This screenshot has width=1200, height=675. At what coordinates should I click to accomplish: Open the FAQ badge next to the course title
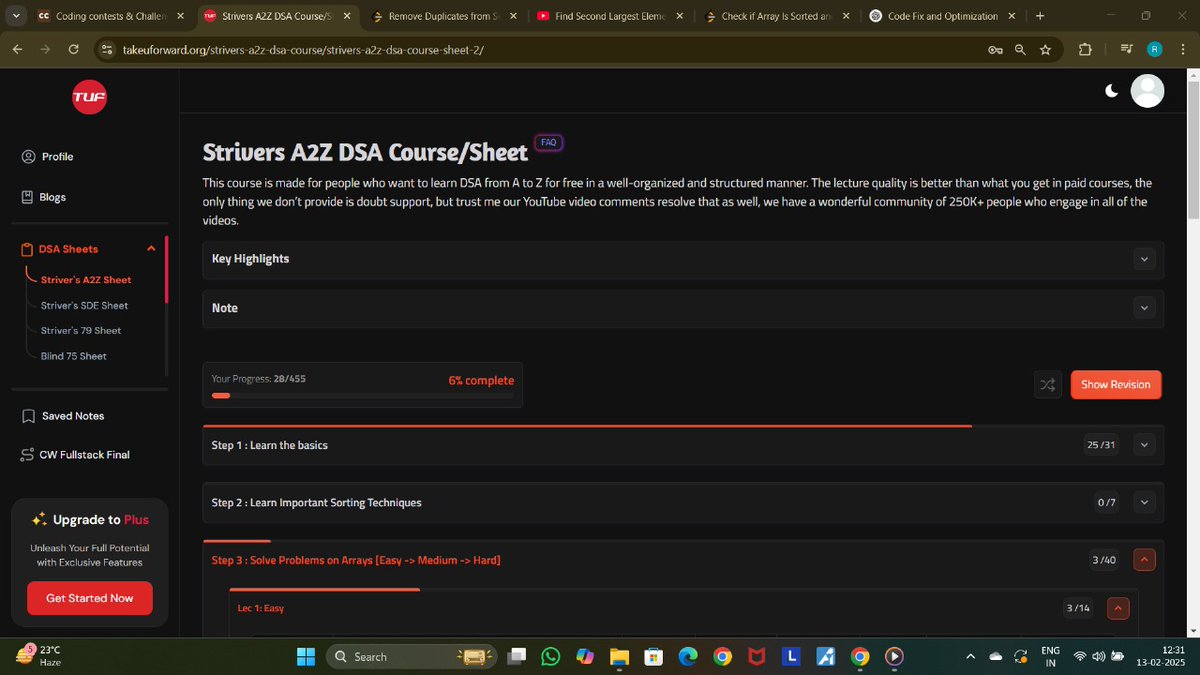pos(548,142)
